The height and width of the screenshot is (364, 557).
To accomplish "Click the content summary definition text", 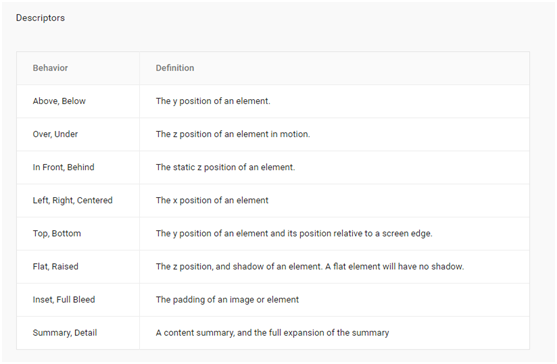I will (272, 333).
